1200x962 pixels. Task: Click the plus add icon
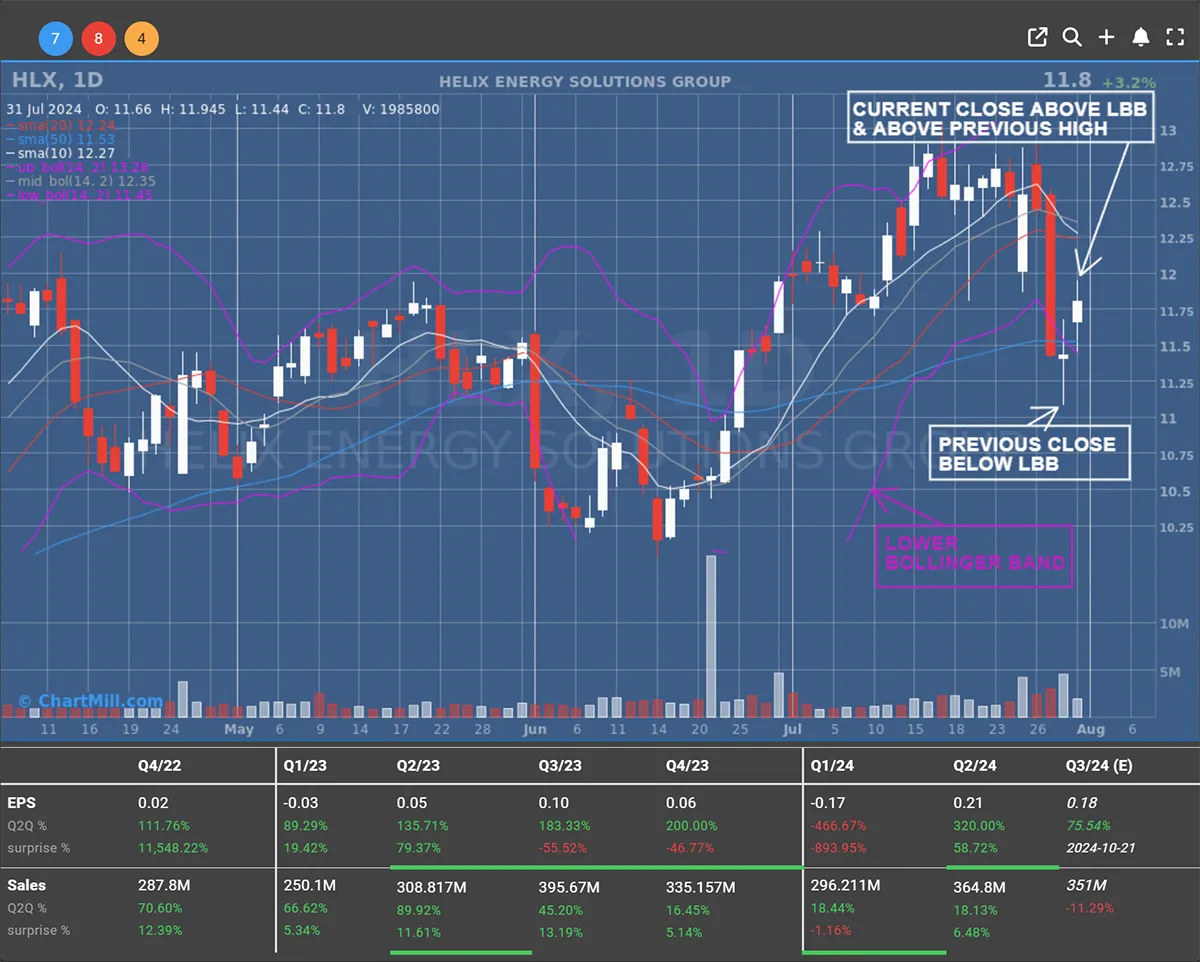(x=1106, y=37)
